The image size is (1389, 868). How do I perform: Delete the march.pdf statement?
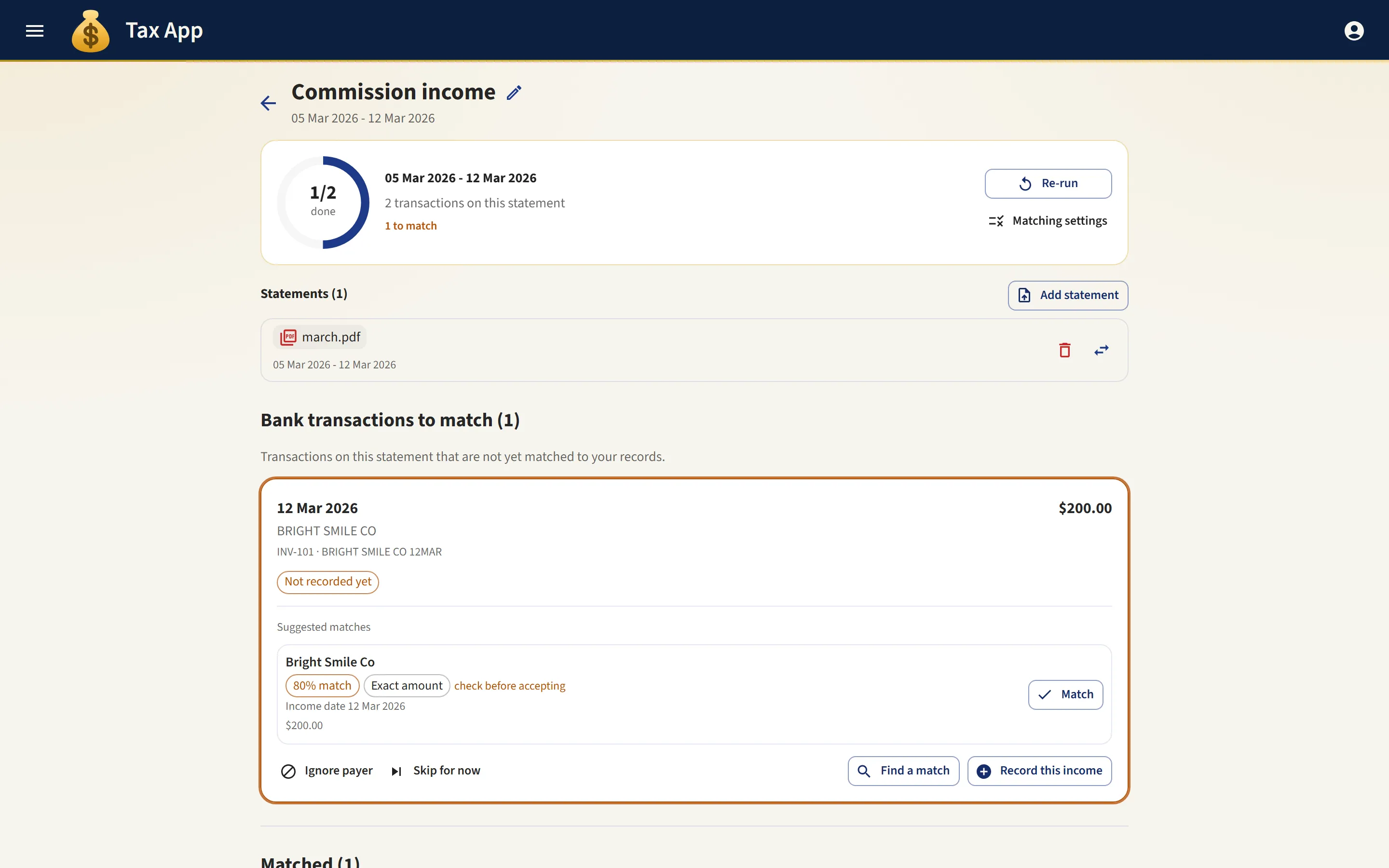(x=1065, y=350)
